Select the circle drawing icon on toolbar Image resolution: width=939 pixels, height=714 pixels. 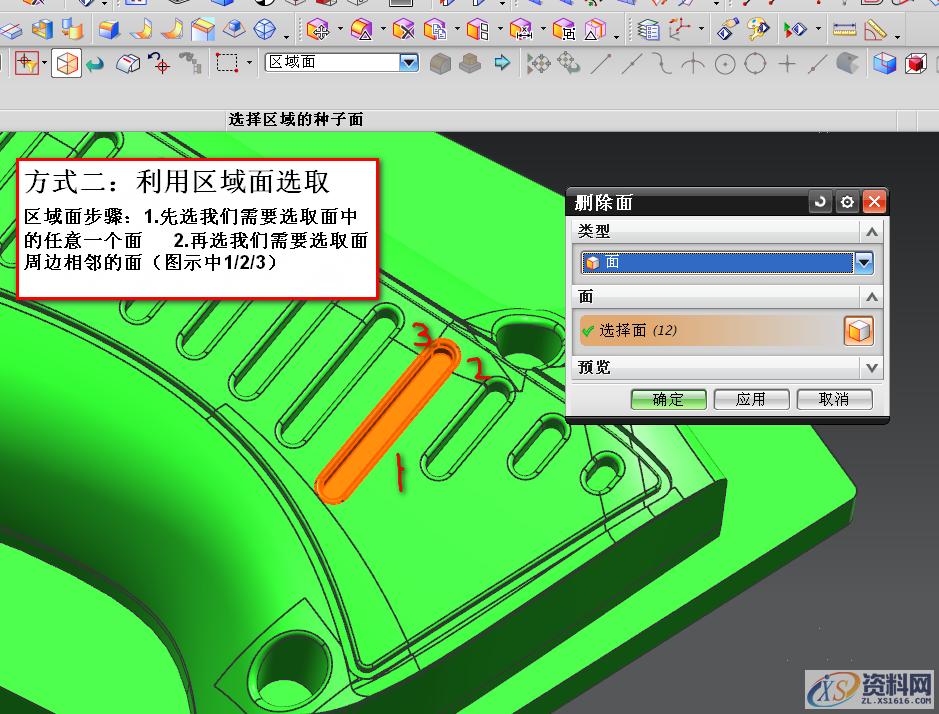point(725,63)
